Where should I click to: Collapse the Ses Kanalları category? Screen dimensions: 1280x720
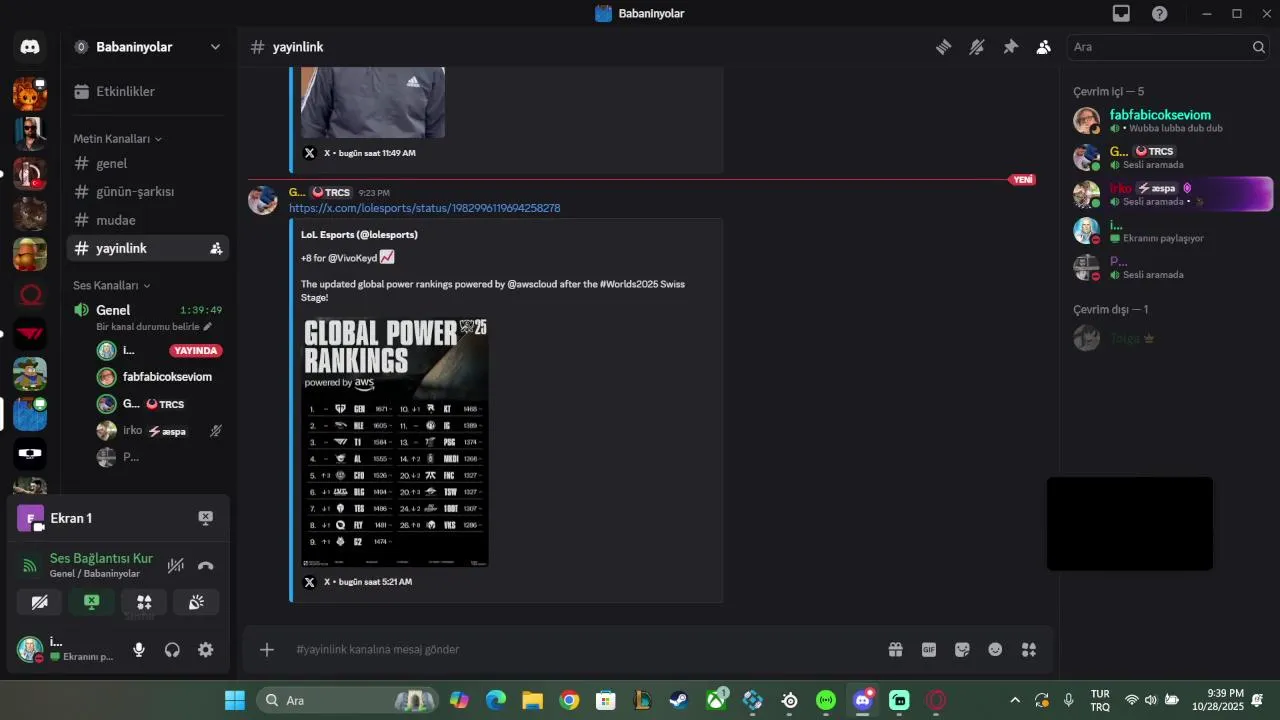coord(112,285)
